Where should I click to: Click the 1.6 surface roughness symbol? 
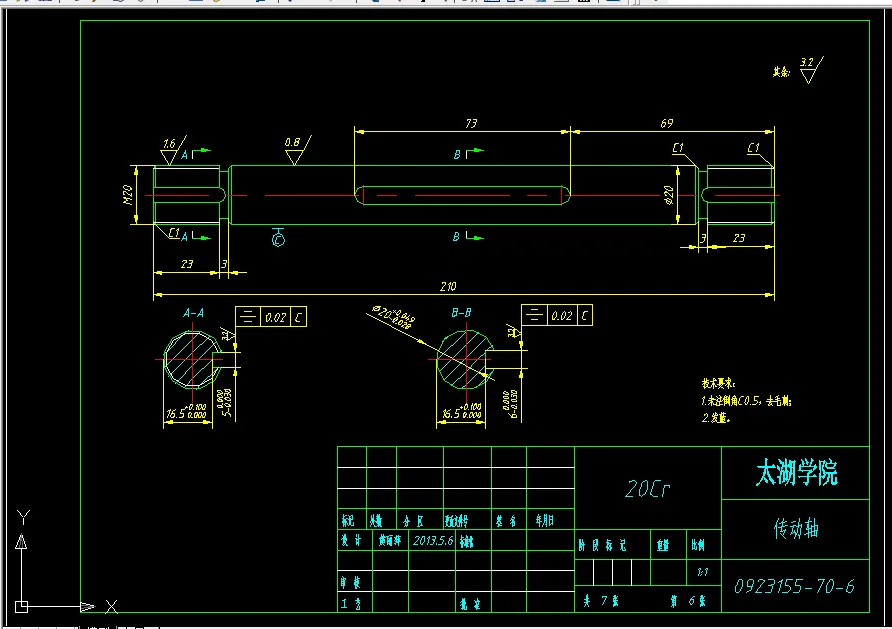(x=171, y=151)
